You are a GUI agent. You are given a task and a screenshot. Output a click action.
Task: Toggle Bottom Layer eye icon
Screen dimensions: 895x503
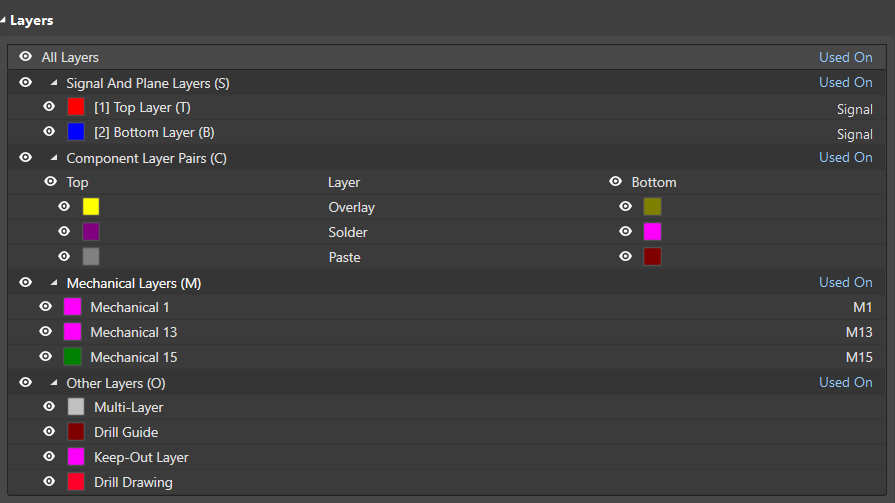click(x=49, y=132)
